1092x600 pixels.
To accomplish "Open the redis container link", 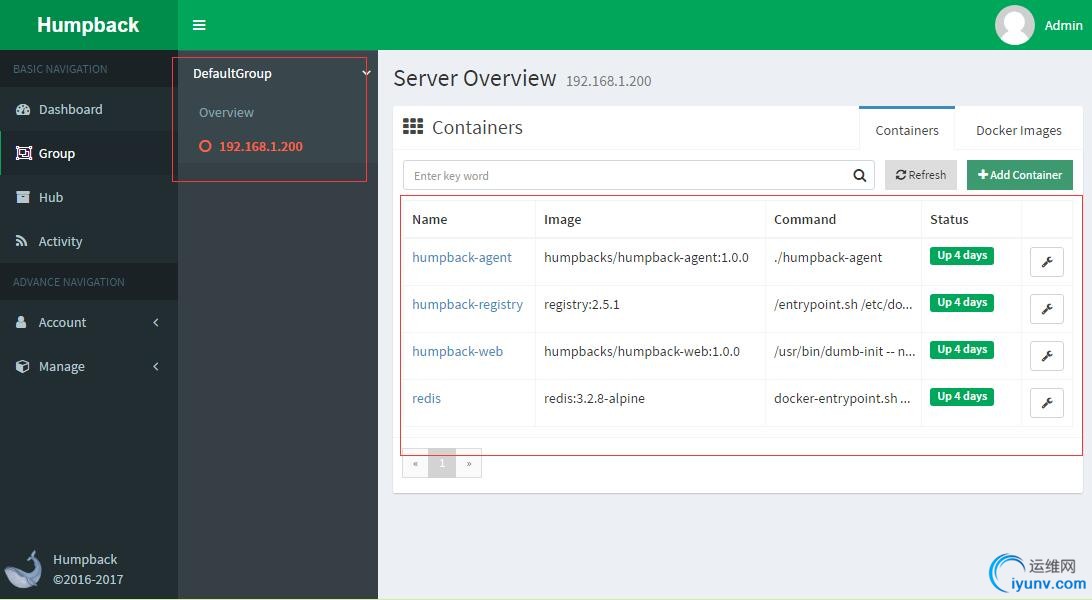I will point(426,398).
